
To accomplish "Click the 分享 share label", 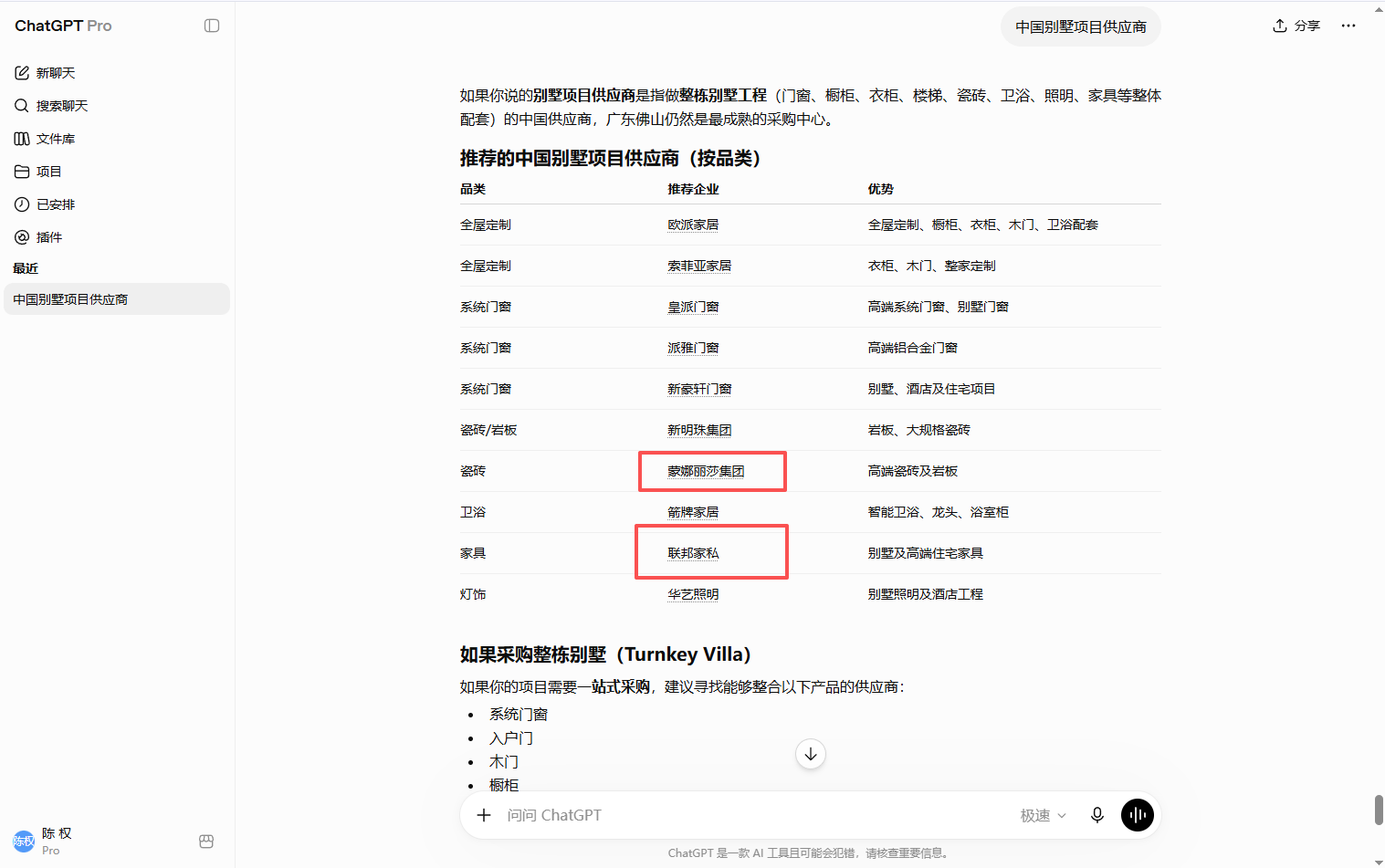I will pos(1307,26).
